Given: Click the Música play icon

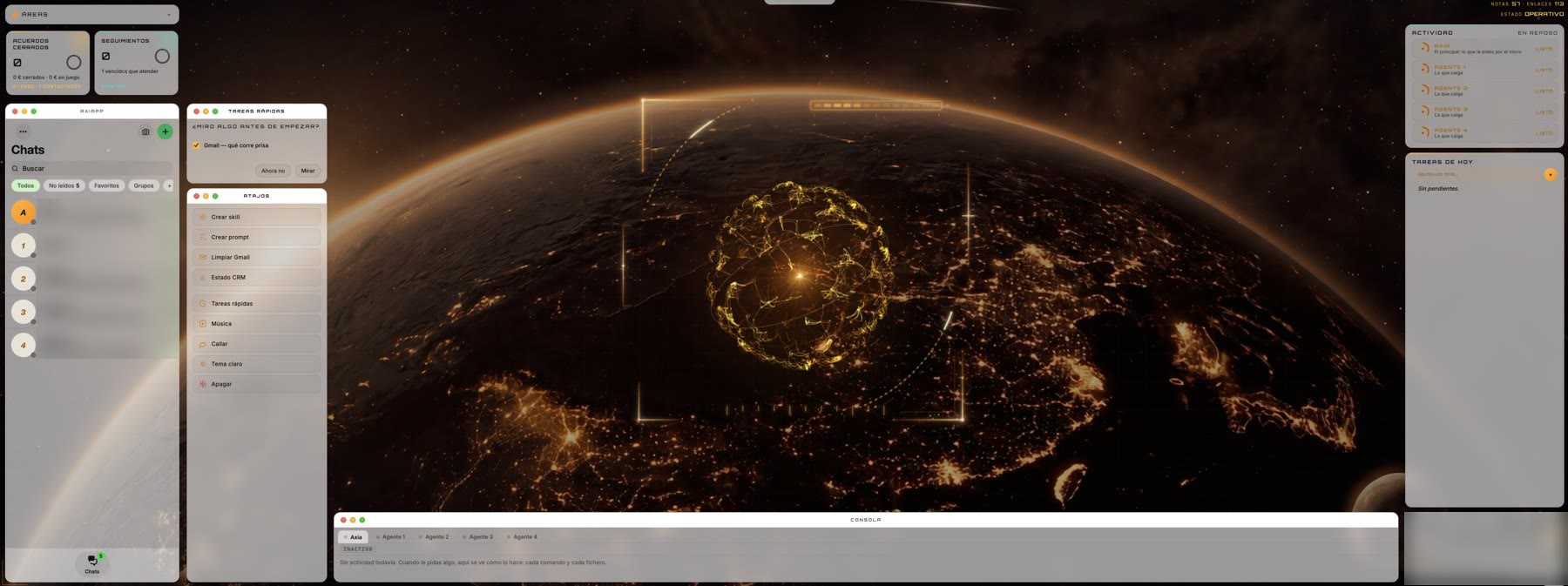Looking at the screenshot, I should click(203, 323).
